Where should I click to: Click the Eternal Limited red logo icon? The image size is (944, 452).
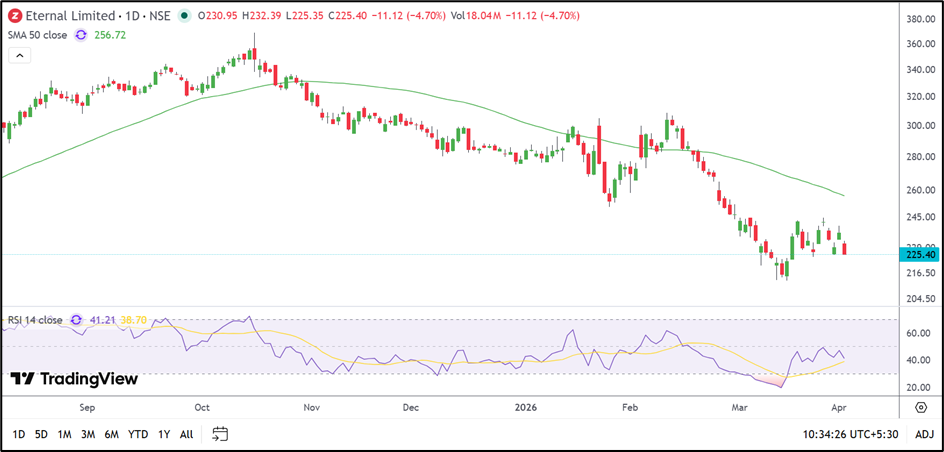point(14,17)
